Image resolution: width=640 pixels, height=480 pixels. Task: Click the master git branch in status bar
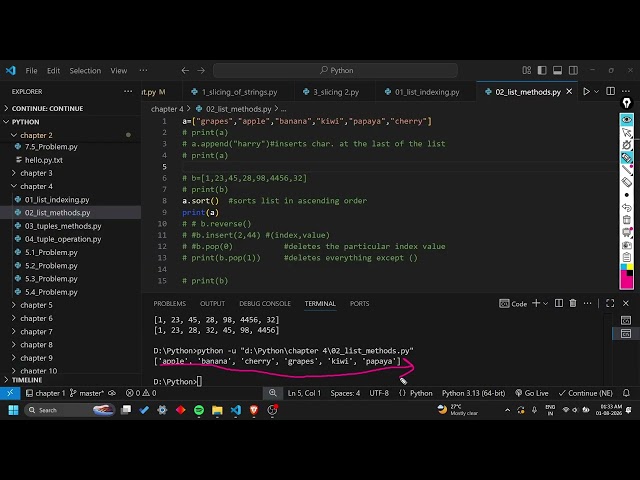(87, 393)
